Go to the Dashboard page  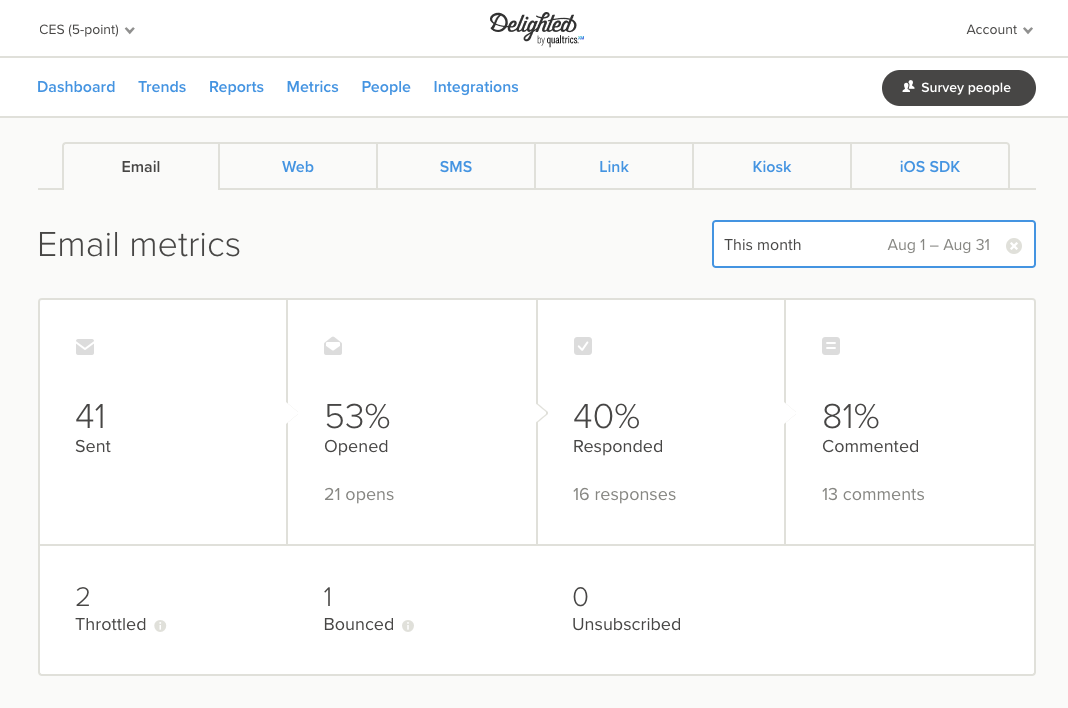click(76, 87)
